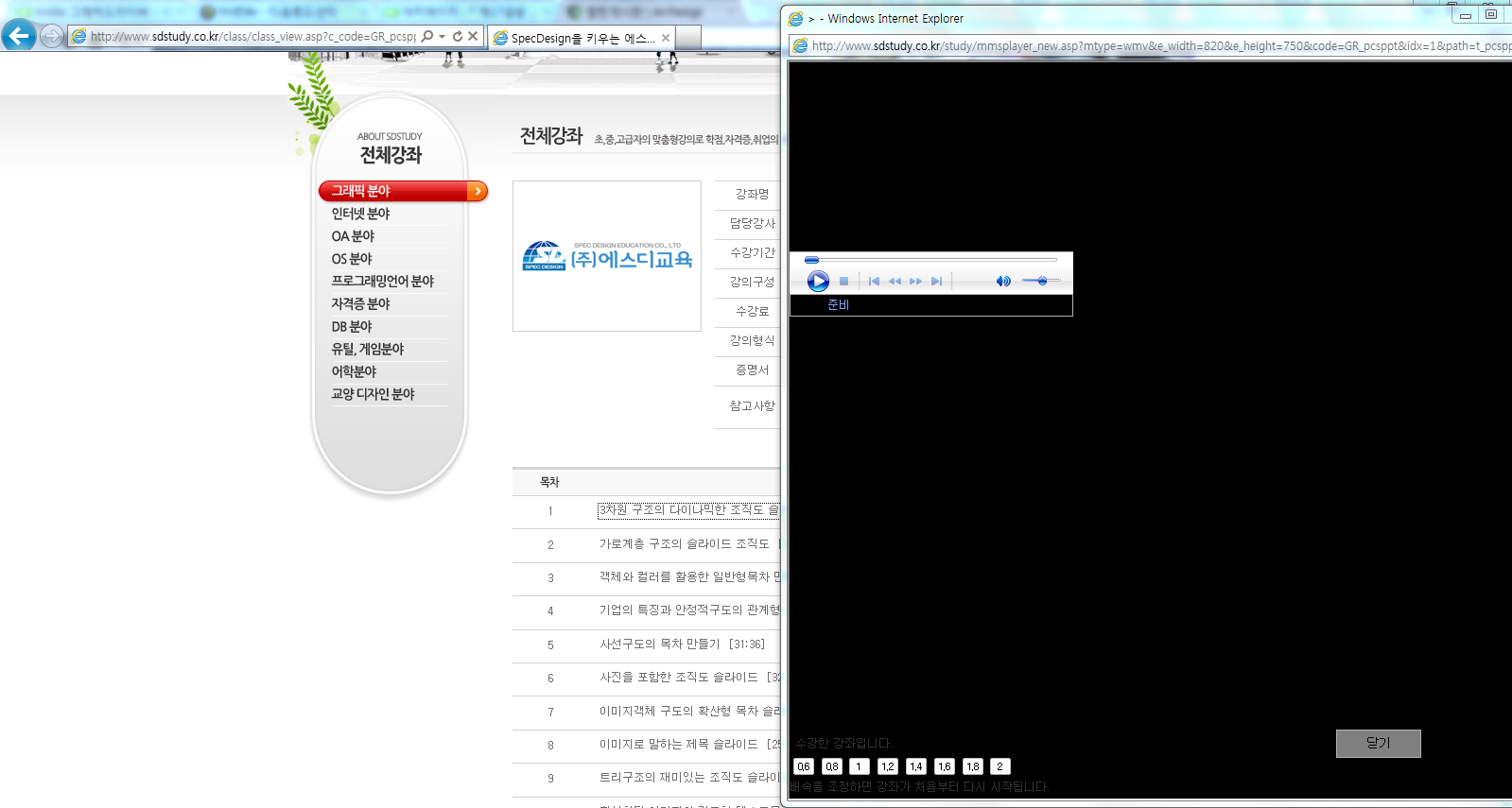This screenshot has height=808, width=1512.
Task: Click the Previous track icon
Action: (x=874, y=281)
